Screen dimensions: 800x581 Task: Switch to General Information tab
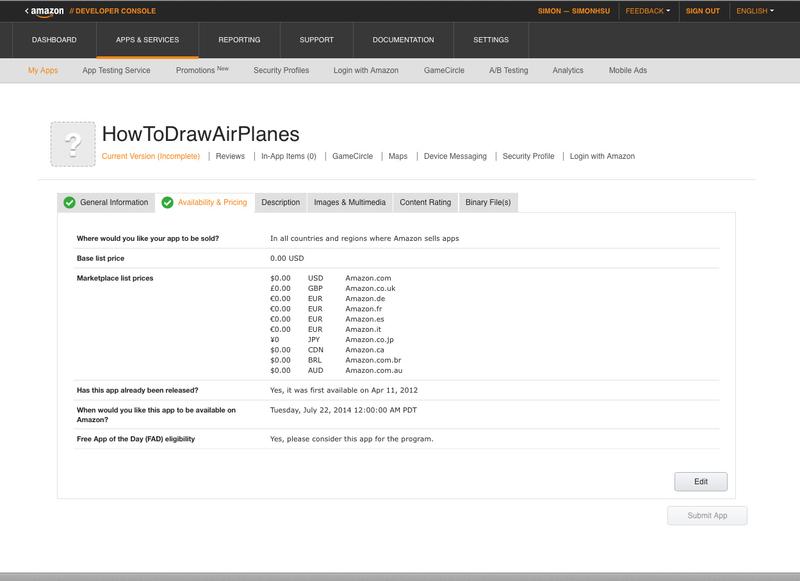[106, 203]
